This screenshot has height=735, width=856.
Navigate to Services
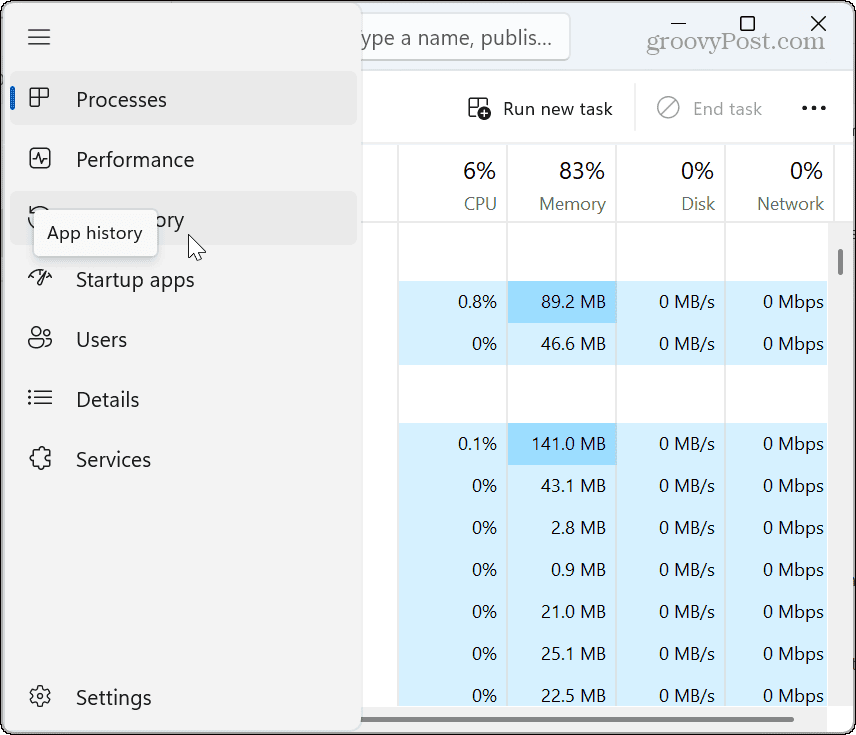(183, 459)
